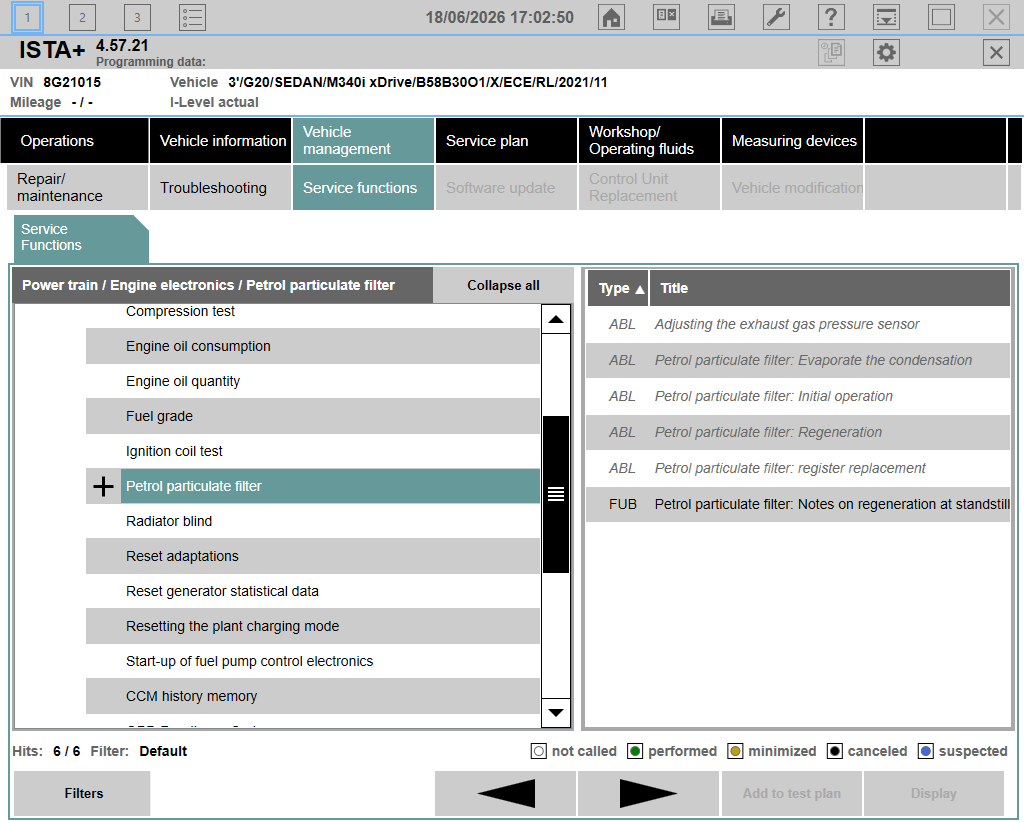The width and height of the screenshot is (1024, 823).
Task: Go to the home screen icon
Action: tap(611, 18)
